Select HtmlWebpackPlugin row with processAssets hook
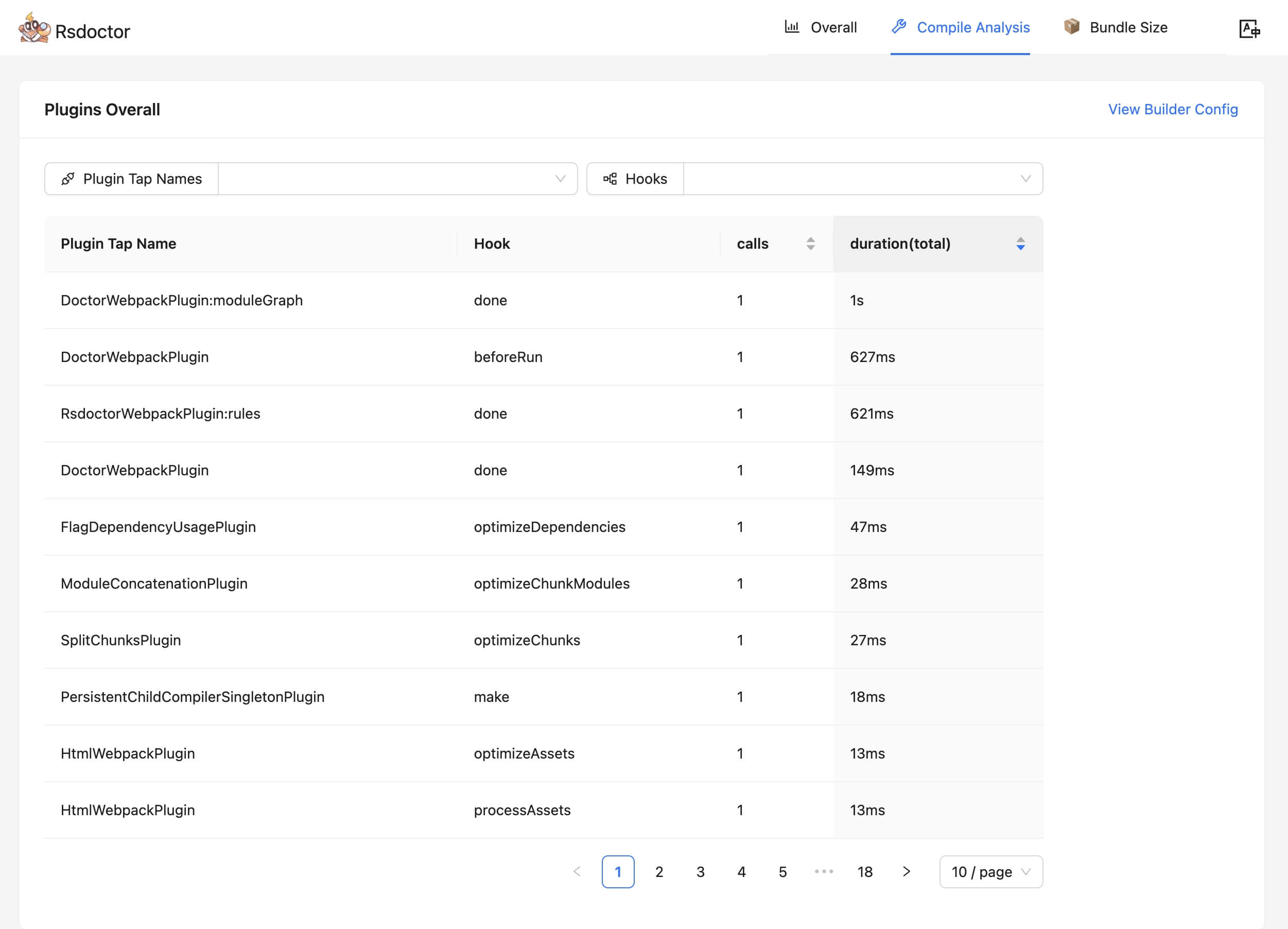 tap(128, 810)
